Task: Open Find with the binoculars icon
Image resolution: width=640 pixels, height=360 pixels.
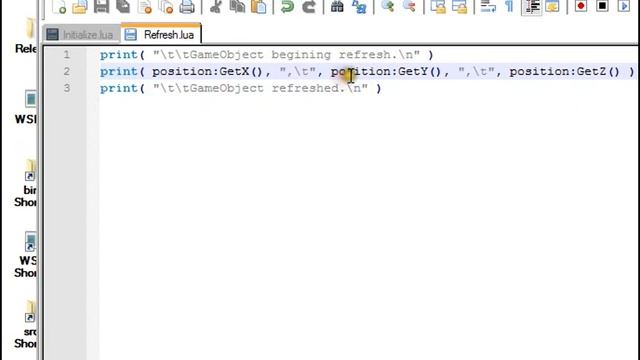Action: coord(337,7)
